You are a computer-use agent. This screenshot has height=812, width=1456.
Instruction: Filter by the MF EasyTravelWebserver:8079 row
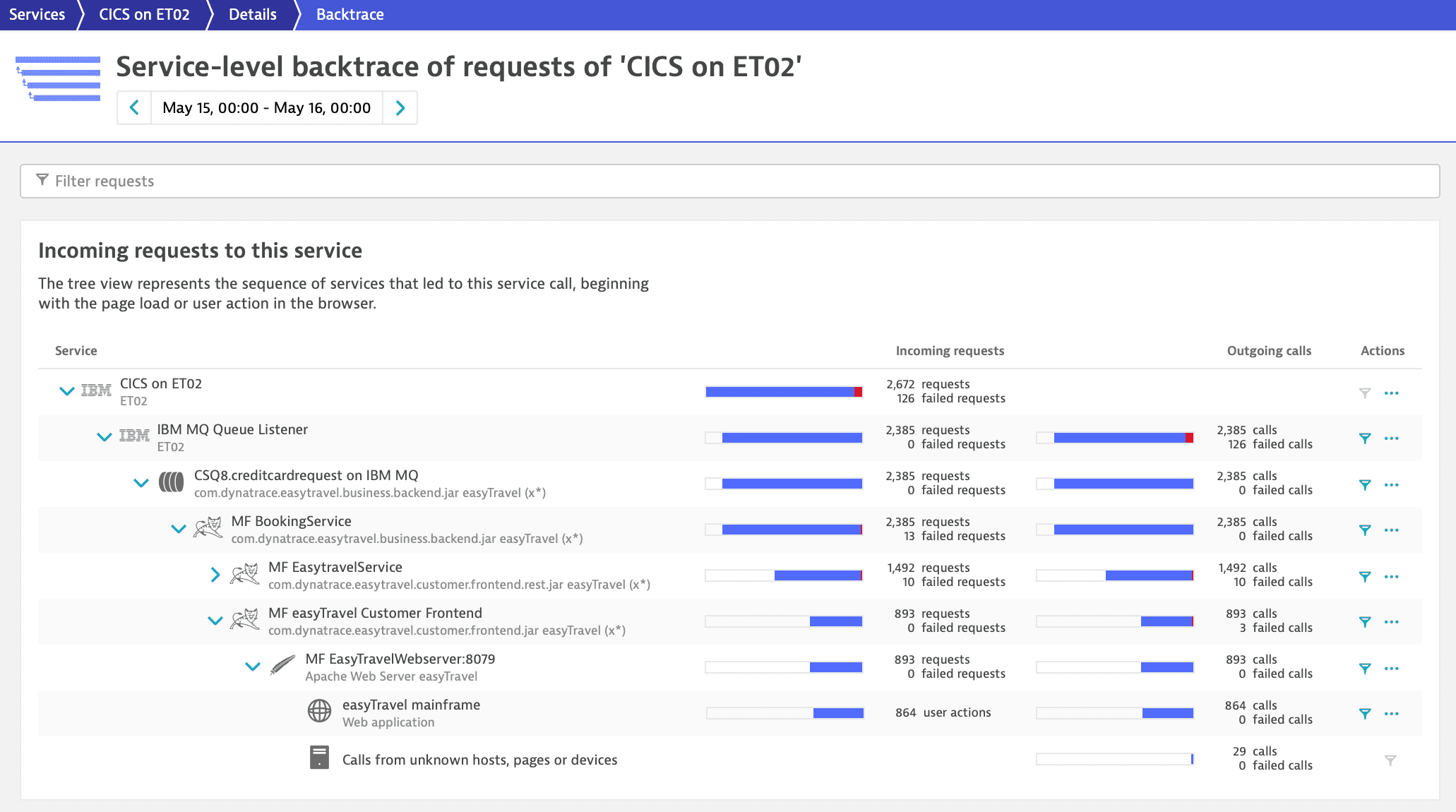1365,669
